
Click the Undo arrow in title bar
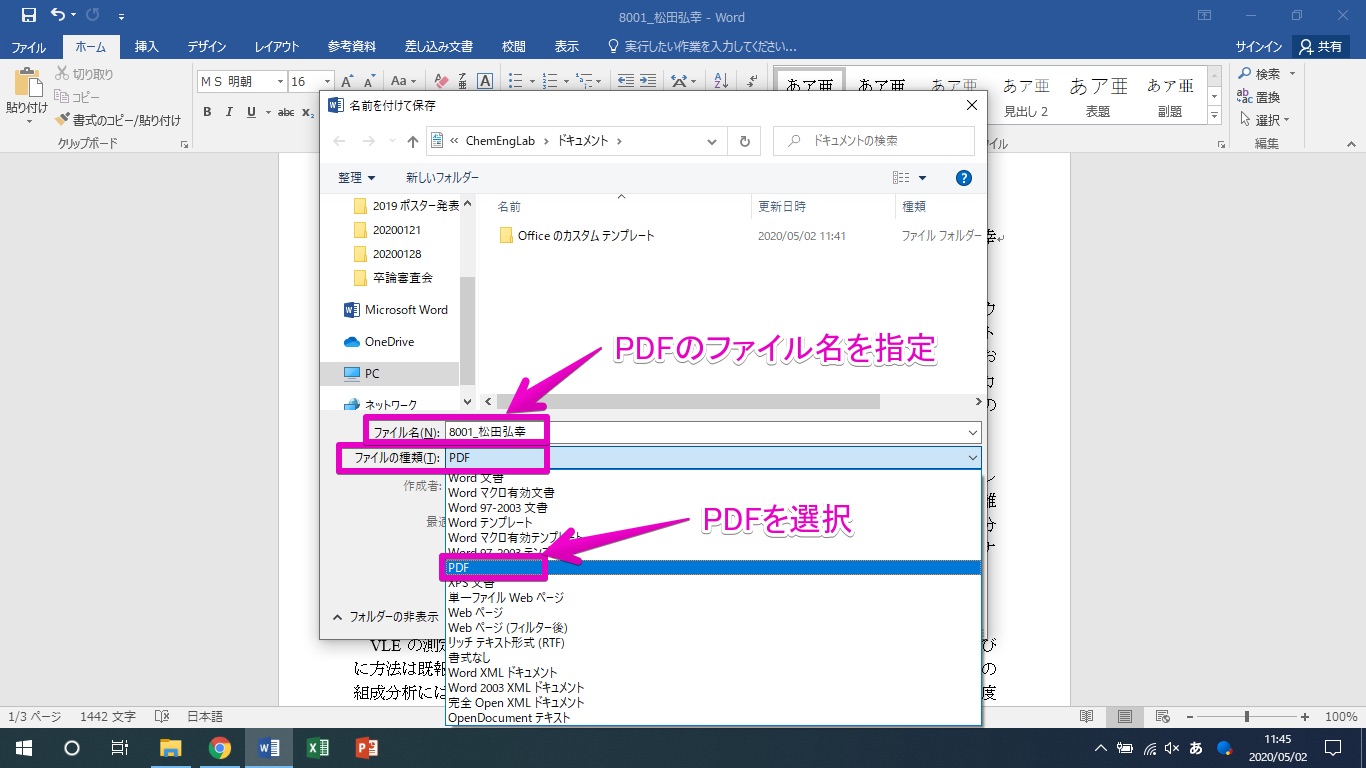[57, 15]
